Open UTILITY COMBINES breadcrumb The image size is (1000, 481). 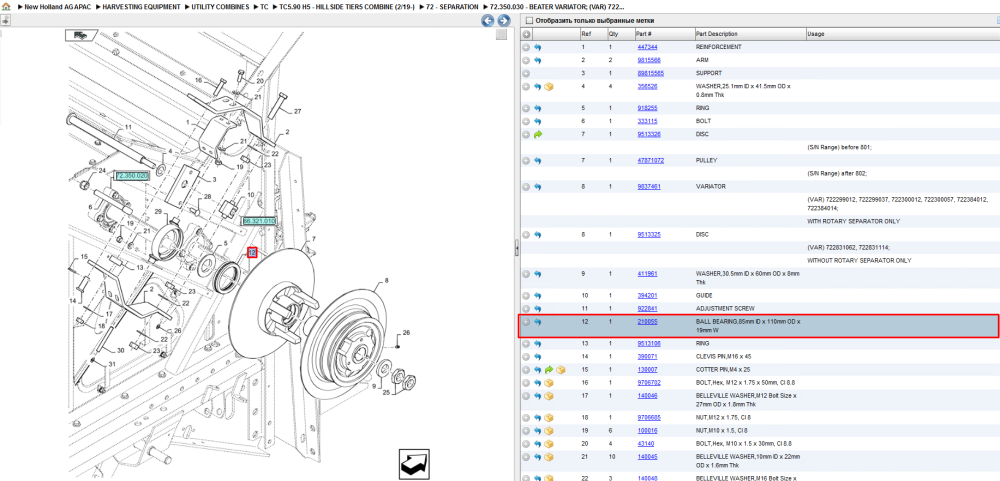click(x=221, y=6)
